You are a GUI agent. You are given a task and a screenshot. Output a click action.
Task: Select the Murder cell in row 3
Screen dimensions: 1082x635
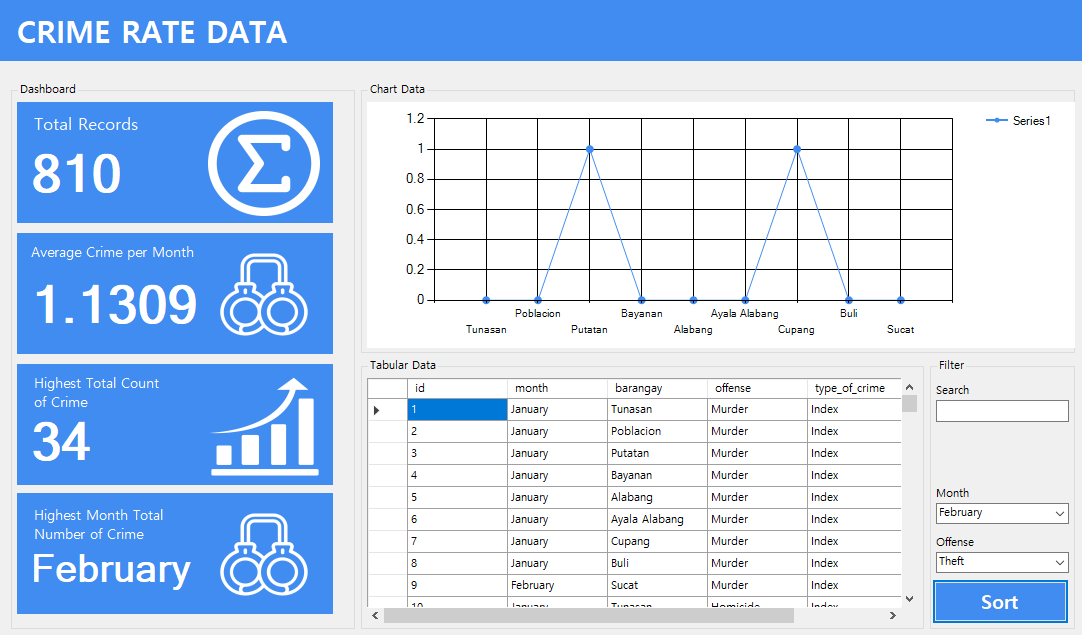(x=757, y=453)
